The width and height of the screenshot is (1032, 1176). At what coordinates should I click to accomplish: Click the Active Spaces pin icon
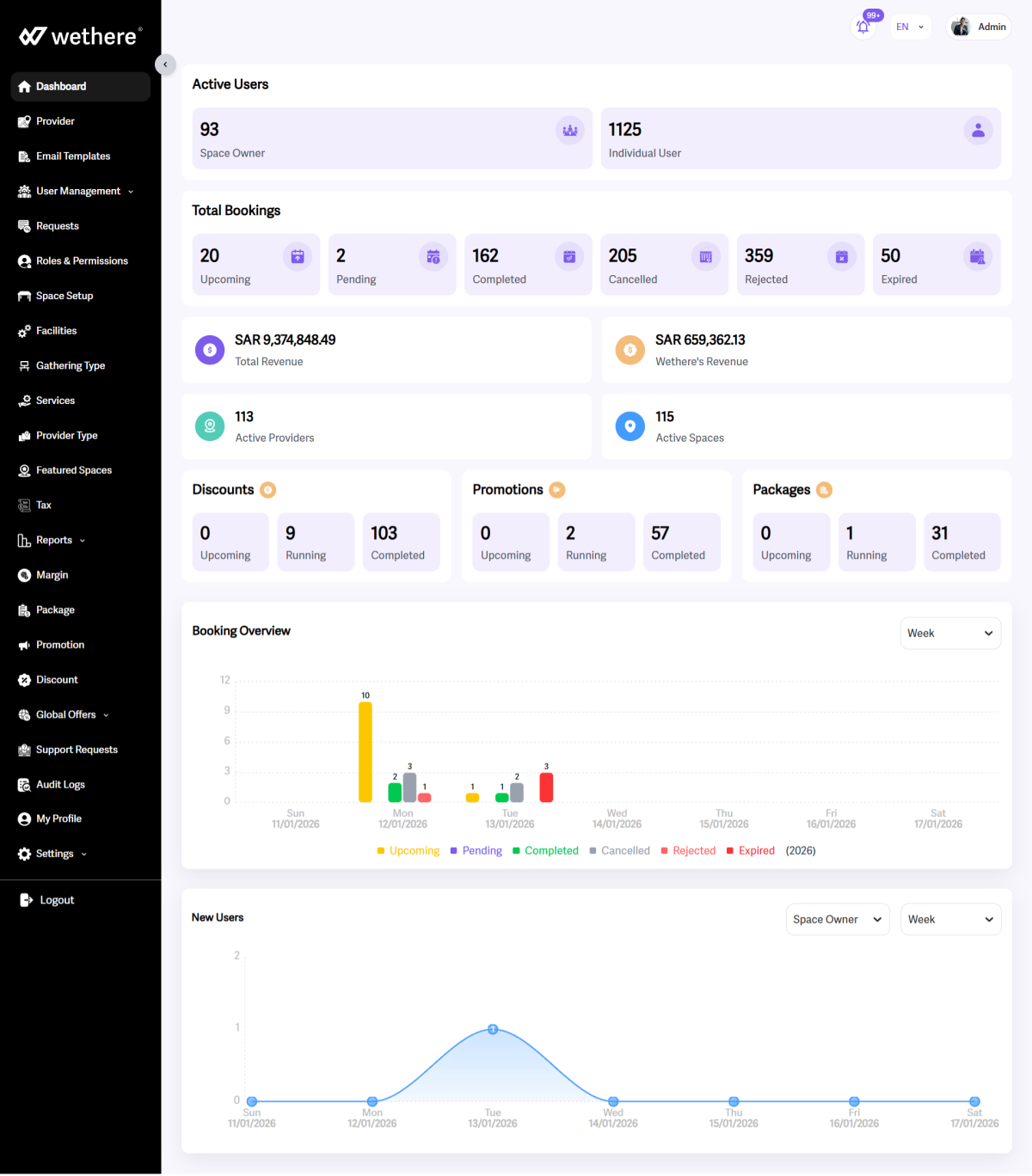pyautogui.click(x=630, y=426)
